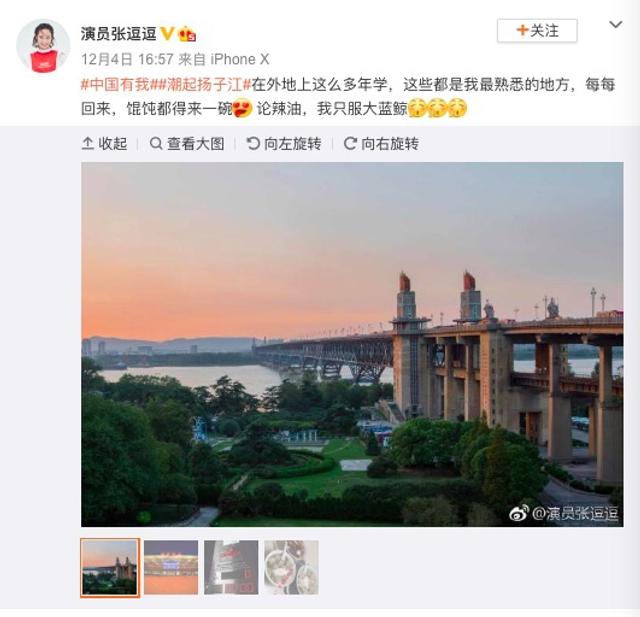Click the collapse 收起 arrow icon

click(x=88, y=143)
